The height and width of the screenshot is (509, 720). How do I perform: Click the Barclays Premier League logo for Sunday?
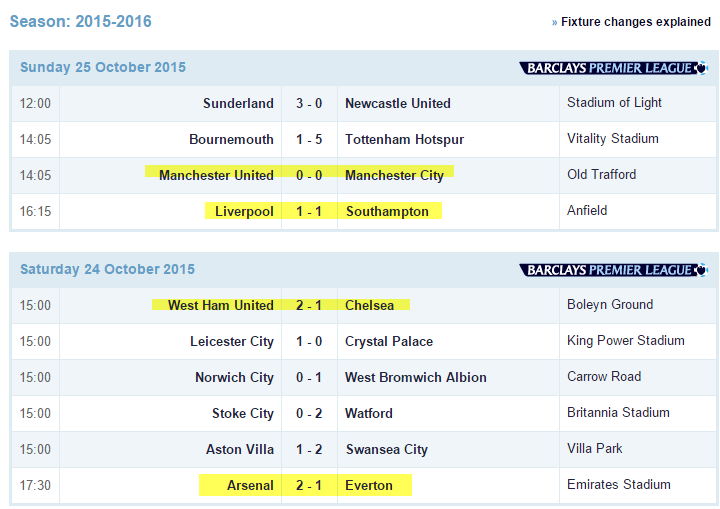point(613,68)
